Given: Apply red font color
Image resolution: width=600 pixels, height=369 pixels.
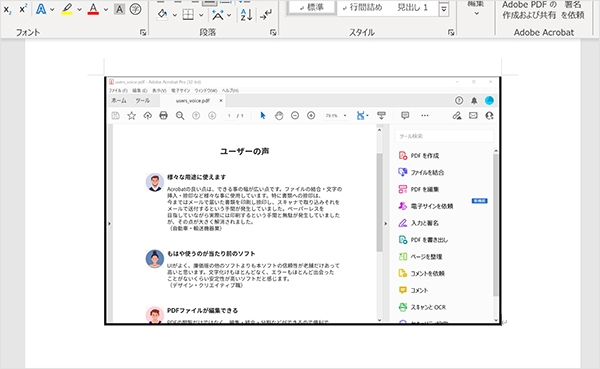Looking at the screenshot, I should click(x=93, y=9).
